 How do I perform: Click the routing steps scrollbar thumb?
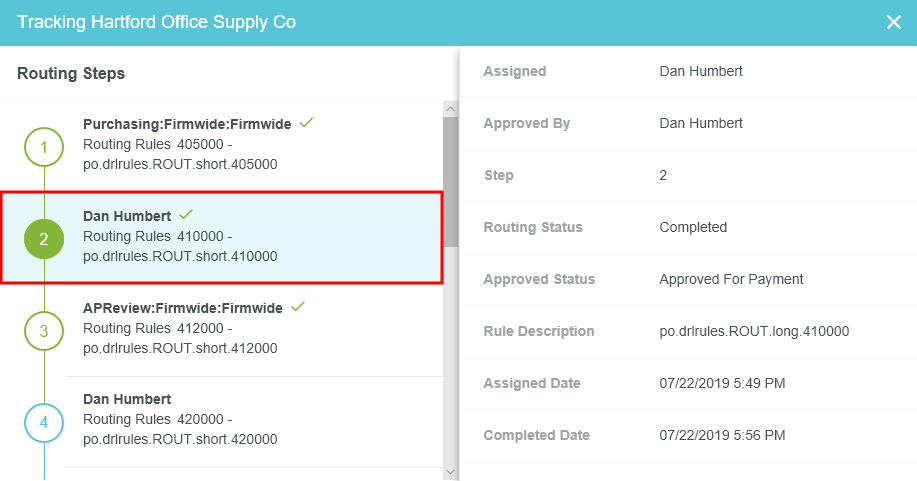pos(450,180)
